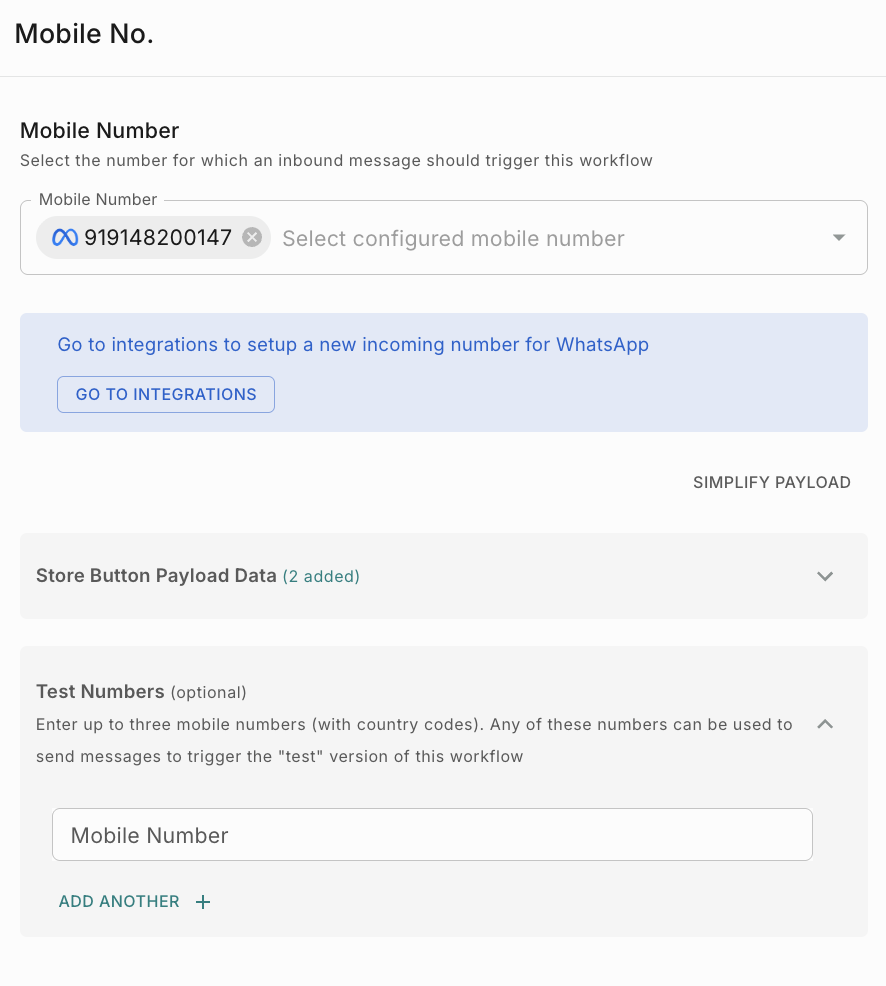This screenshot has height=986, width=886.
Task: Click the upward chevron in Test Numbers section
Action: pyautogui.click(x=825, y=724)
